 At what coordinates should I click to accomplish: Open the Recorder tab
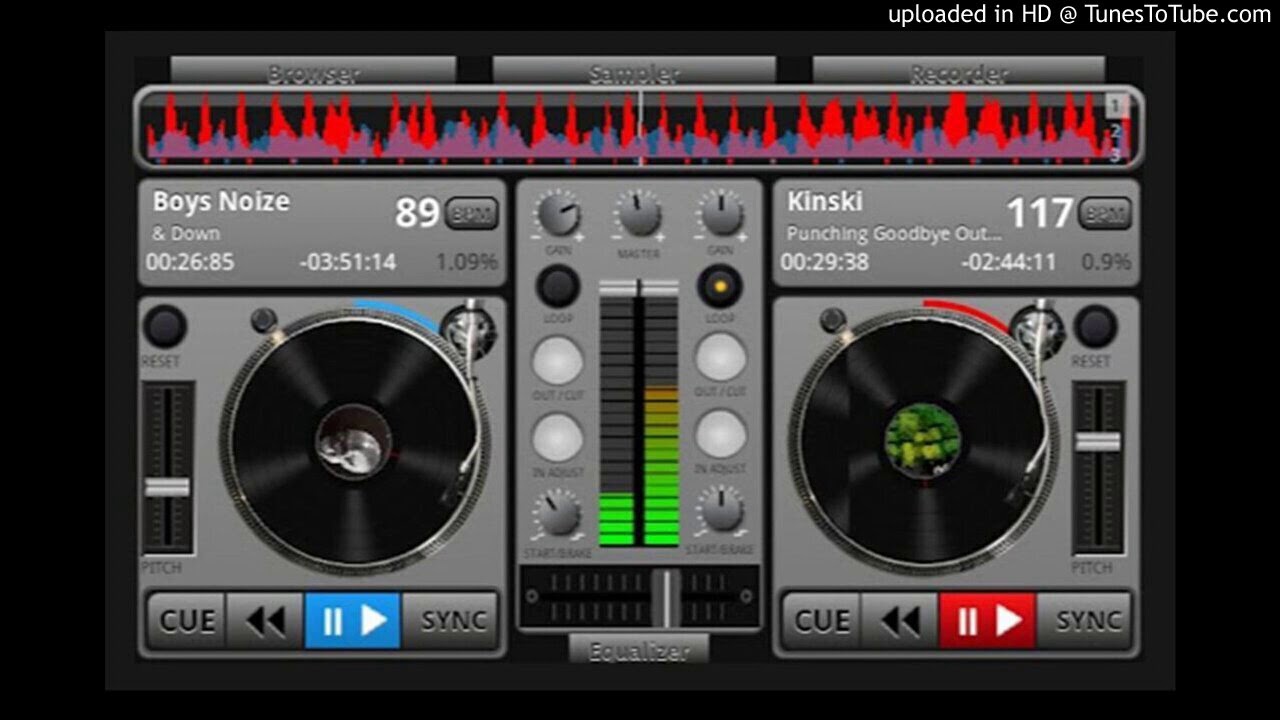pyautogui.click(x=958, y=72)
